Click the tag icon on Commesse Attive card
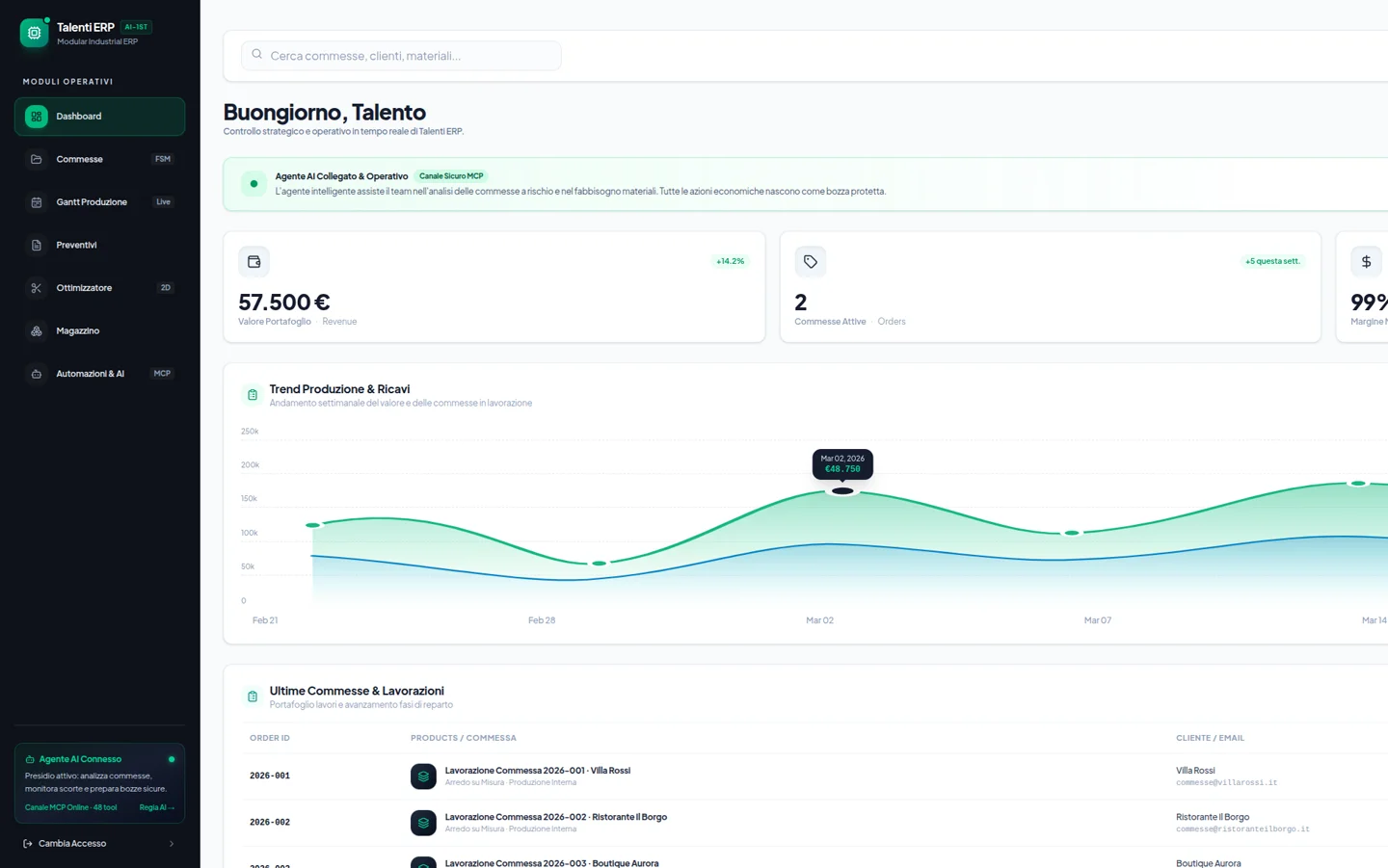 (811, 262)
